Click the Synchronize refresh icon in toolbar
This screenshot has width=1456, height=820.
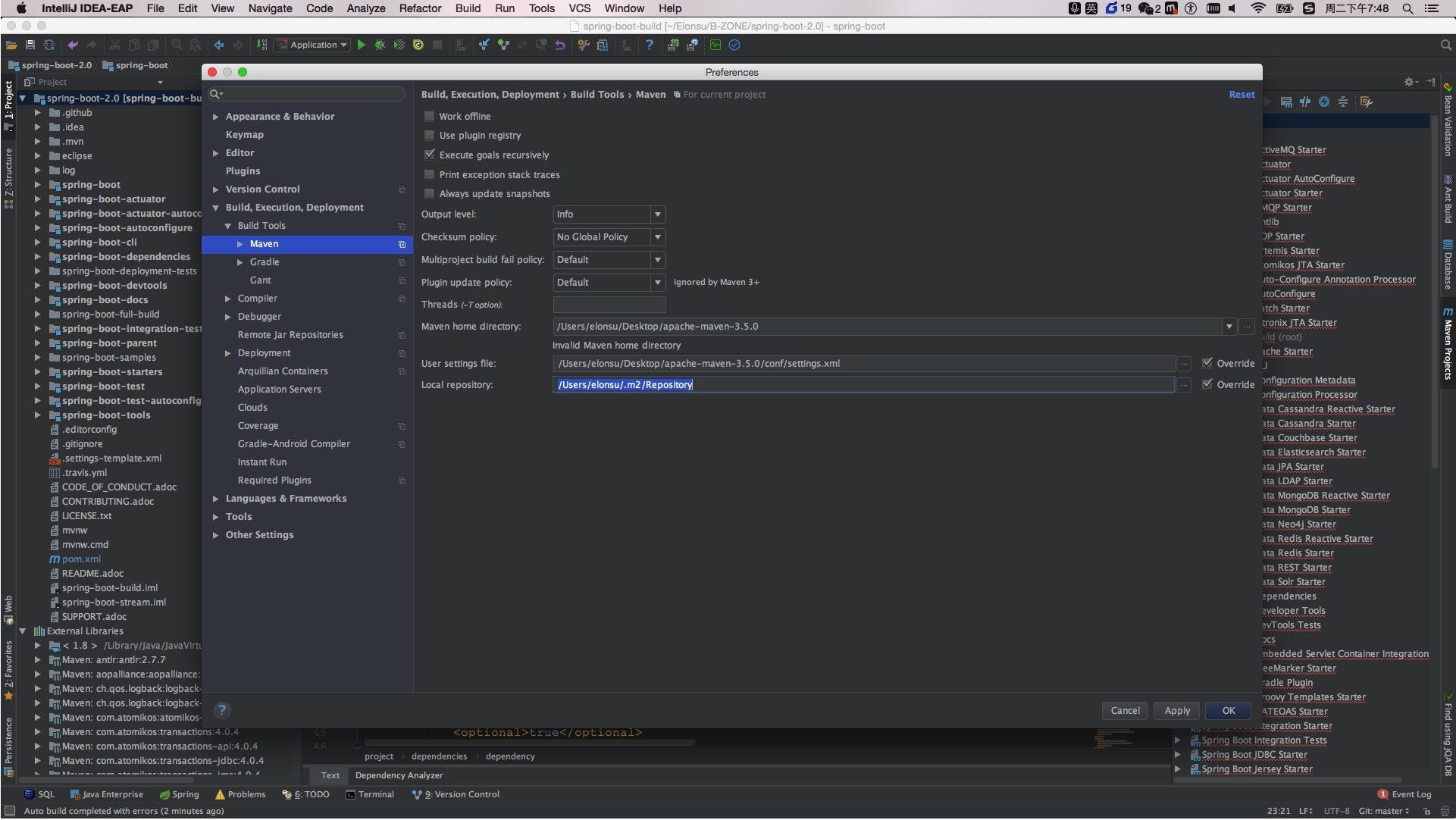pos(49,45)
